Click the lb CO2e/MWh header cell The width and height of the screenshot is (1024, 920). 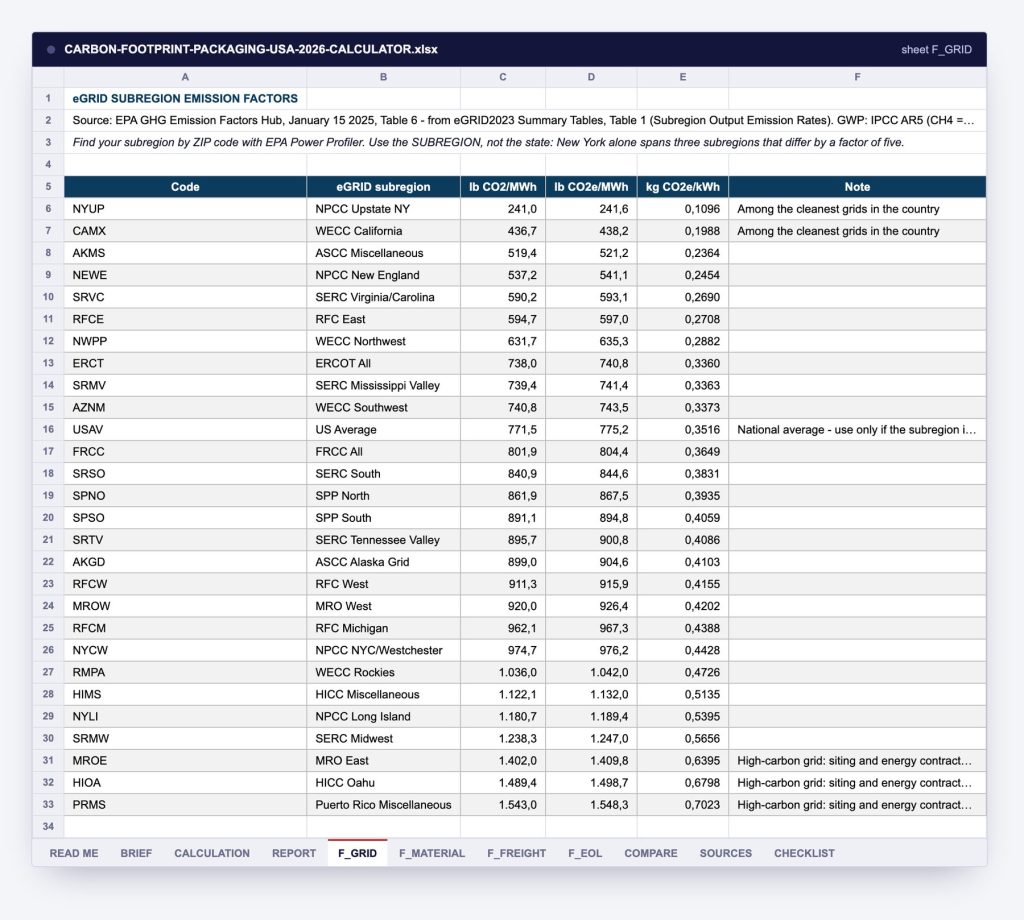point(591,187)
